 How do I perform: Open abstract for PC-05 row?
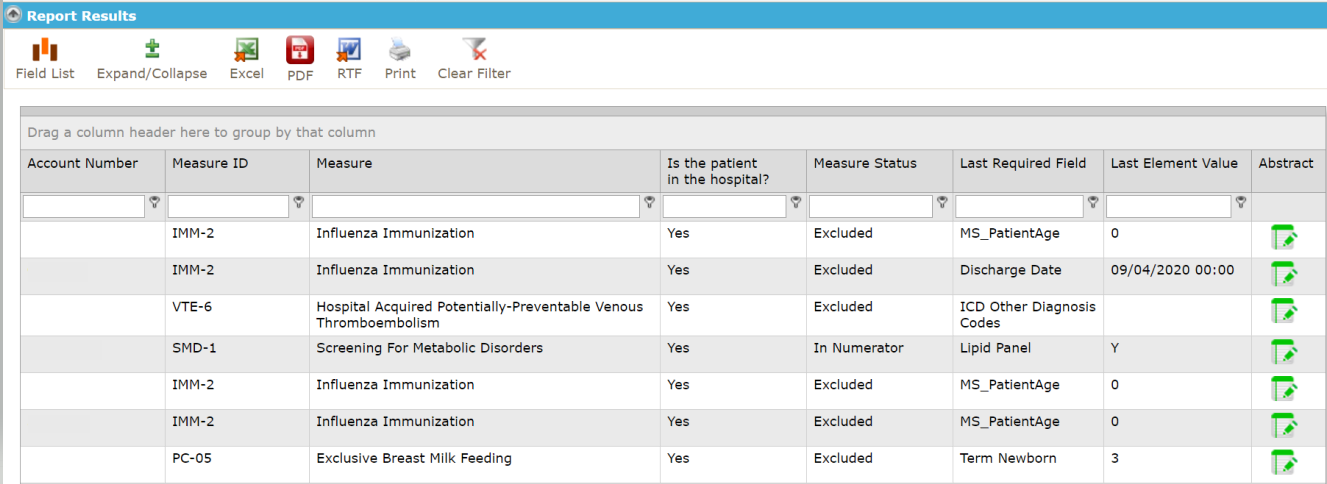click(1284, 462)
